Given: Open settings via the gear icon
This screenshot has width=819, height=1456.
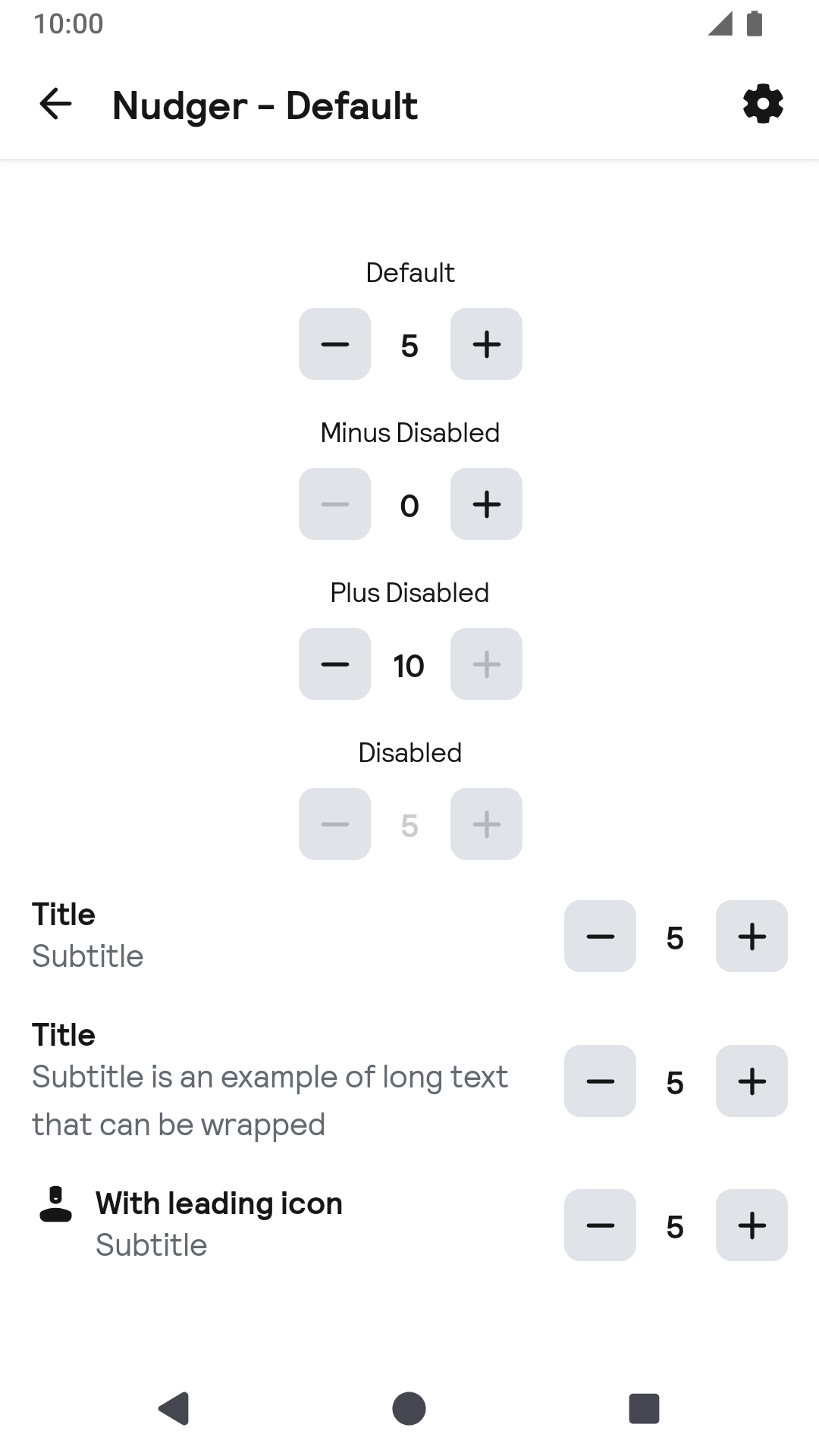Looking at the screenshot, I should tap(763, 104).
